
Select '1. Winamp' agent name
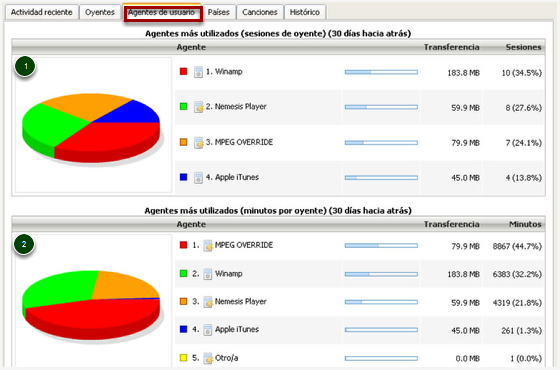click(x=224, y=72)
